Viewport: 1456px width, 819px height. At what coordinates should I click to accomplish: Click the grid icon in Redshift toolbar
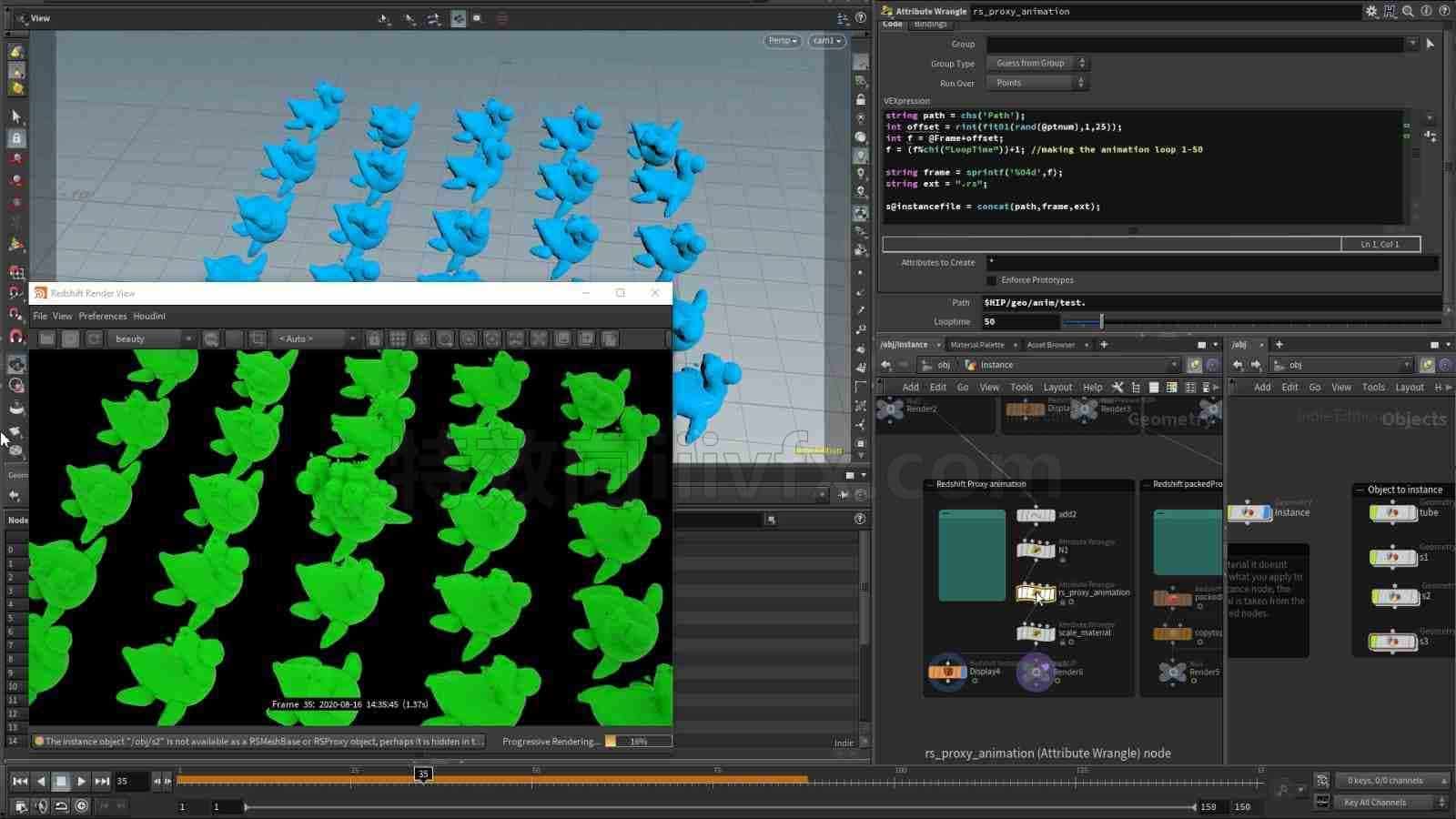(x=398, y=339)
